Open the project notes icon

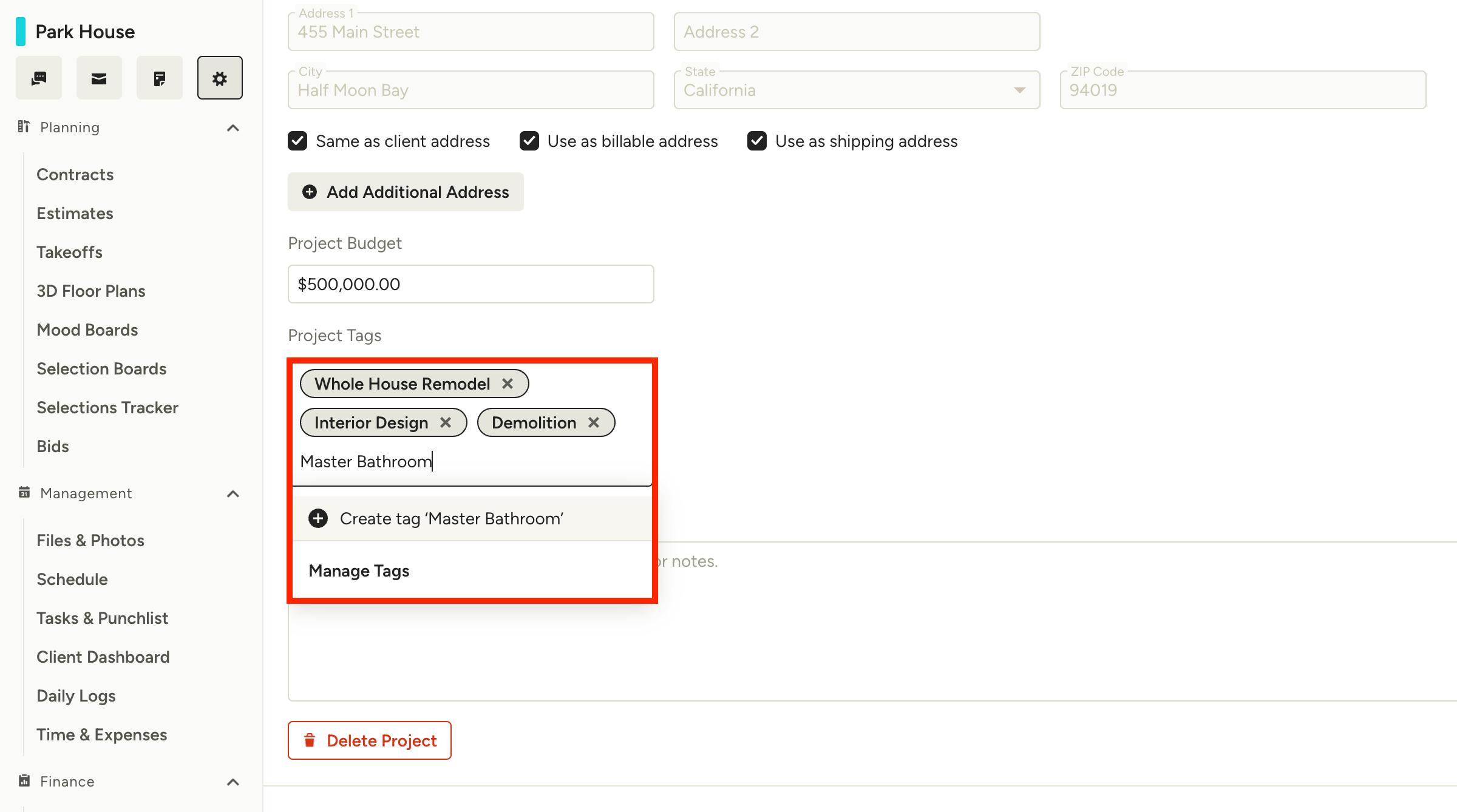point(159,78)
